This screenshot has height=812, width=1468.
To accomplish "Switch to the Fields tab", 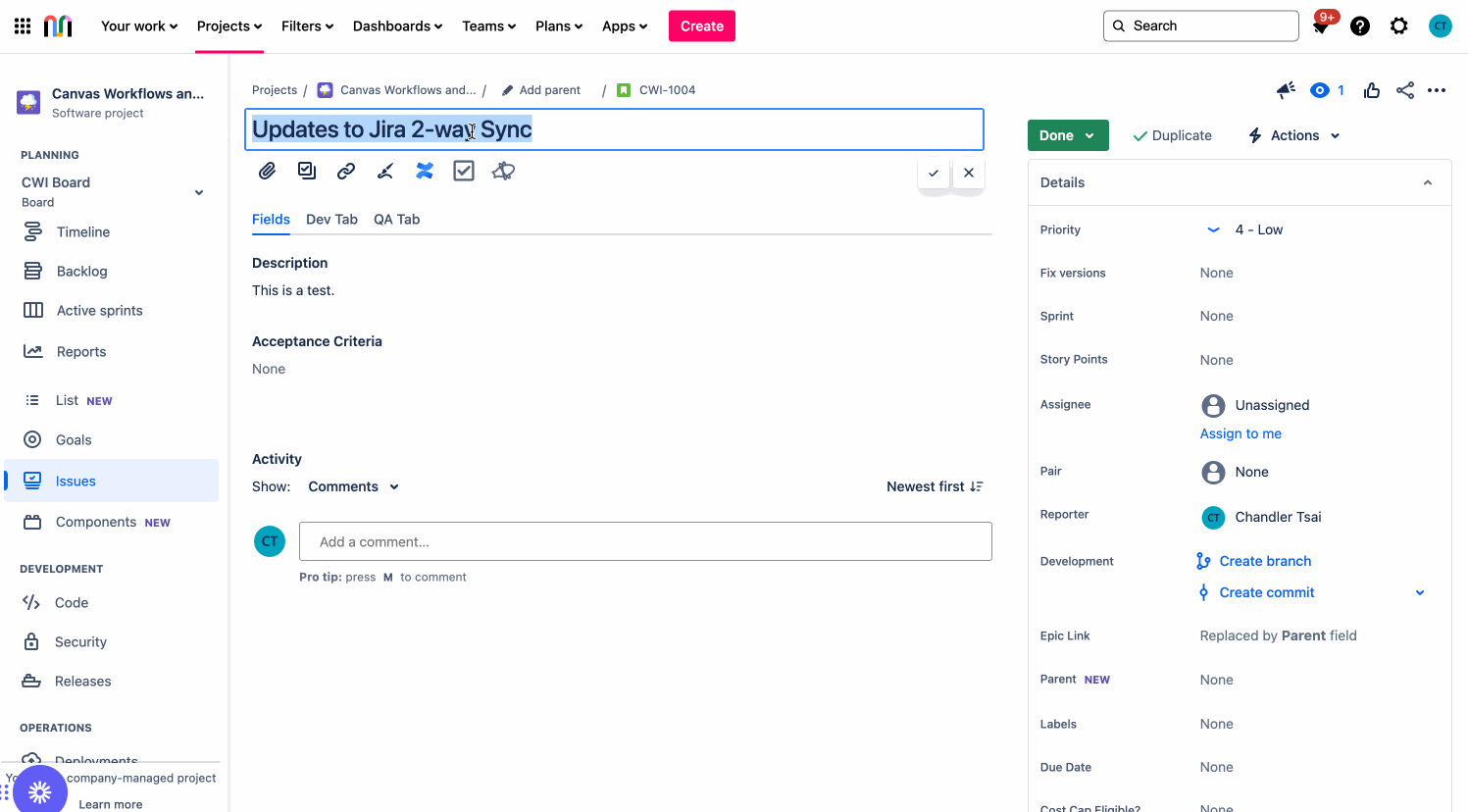I will click(271, 220).
